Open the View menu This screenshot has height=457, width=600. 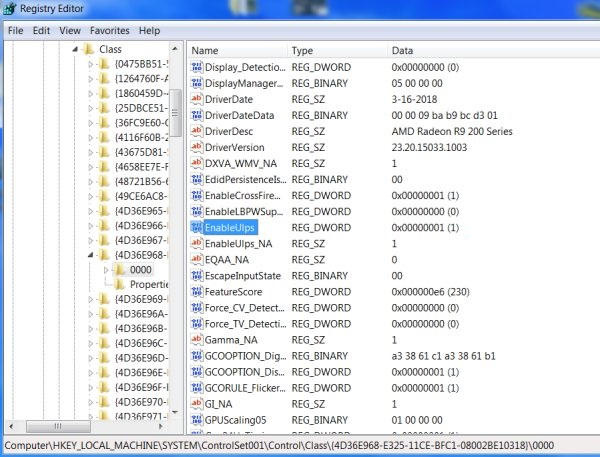tap(70, 31)
